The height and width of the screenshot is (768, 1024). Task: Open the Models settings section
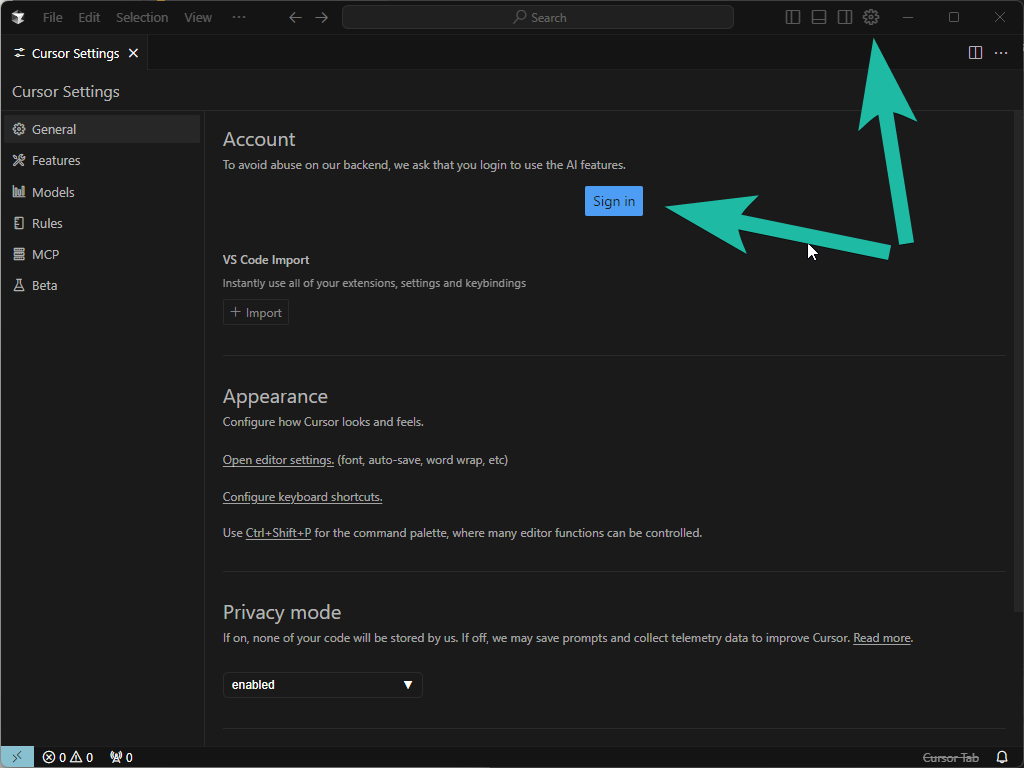(102, 192)
